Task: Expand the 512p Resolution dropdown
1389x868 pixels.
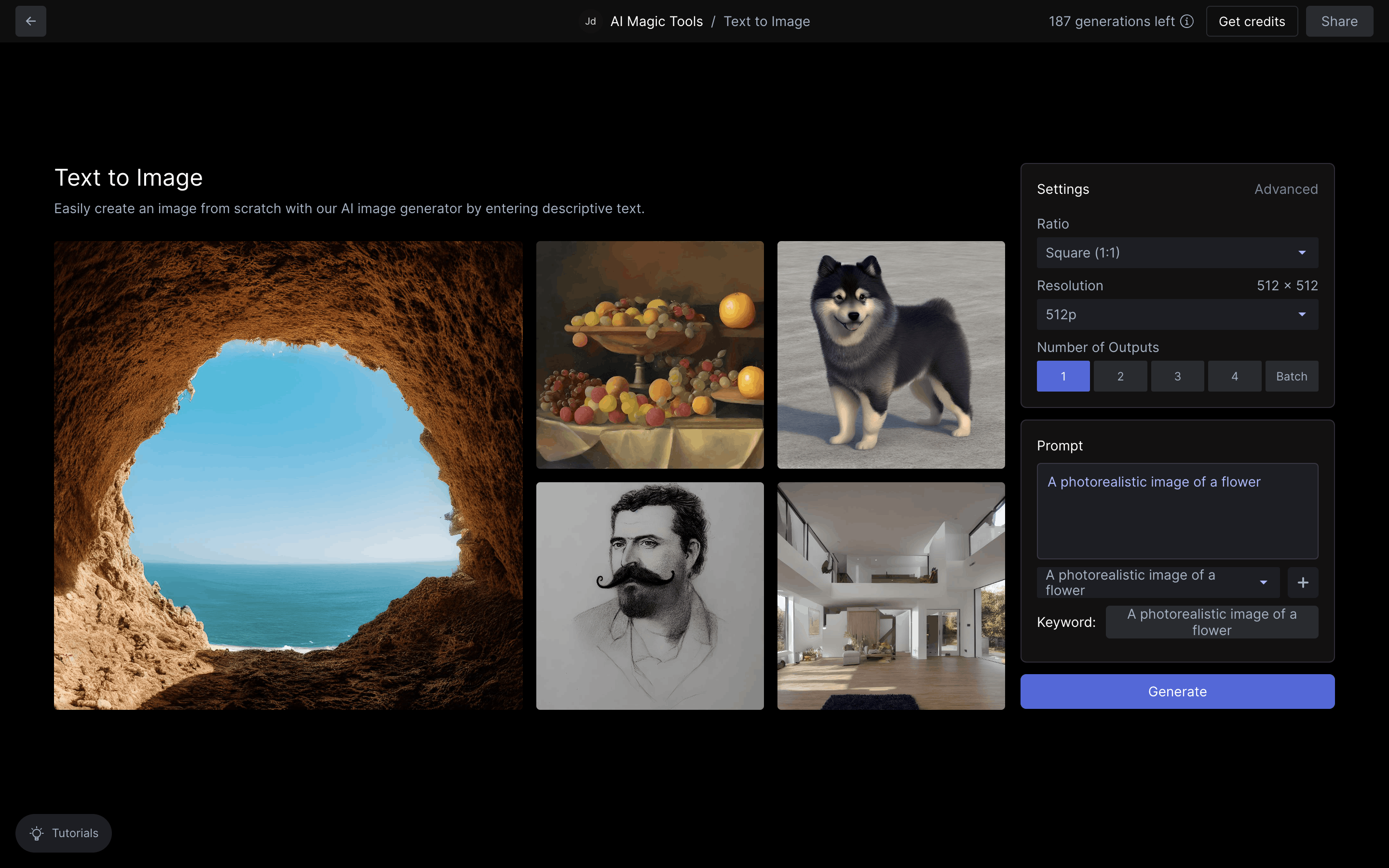Action: tap(1177, 314)
